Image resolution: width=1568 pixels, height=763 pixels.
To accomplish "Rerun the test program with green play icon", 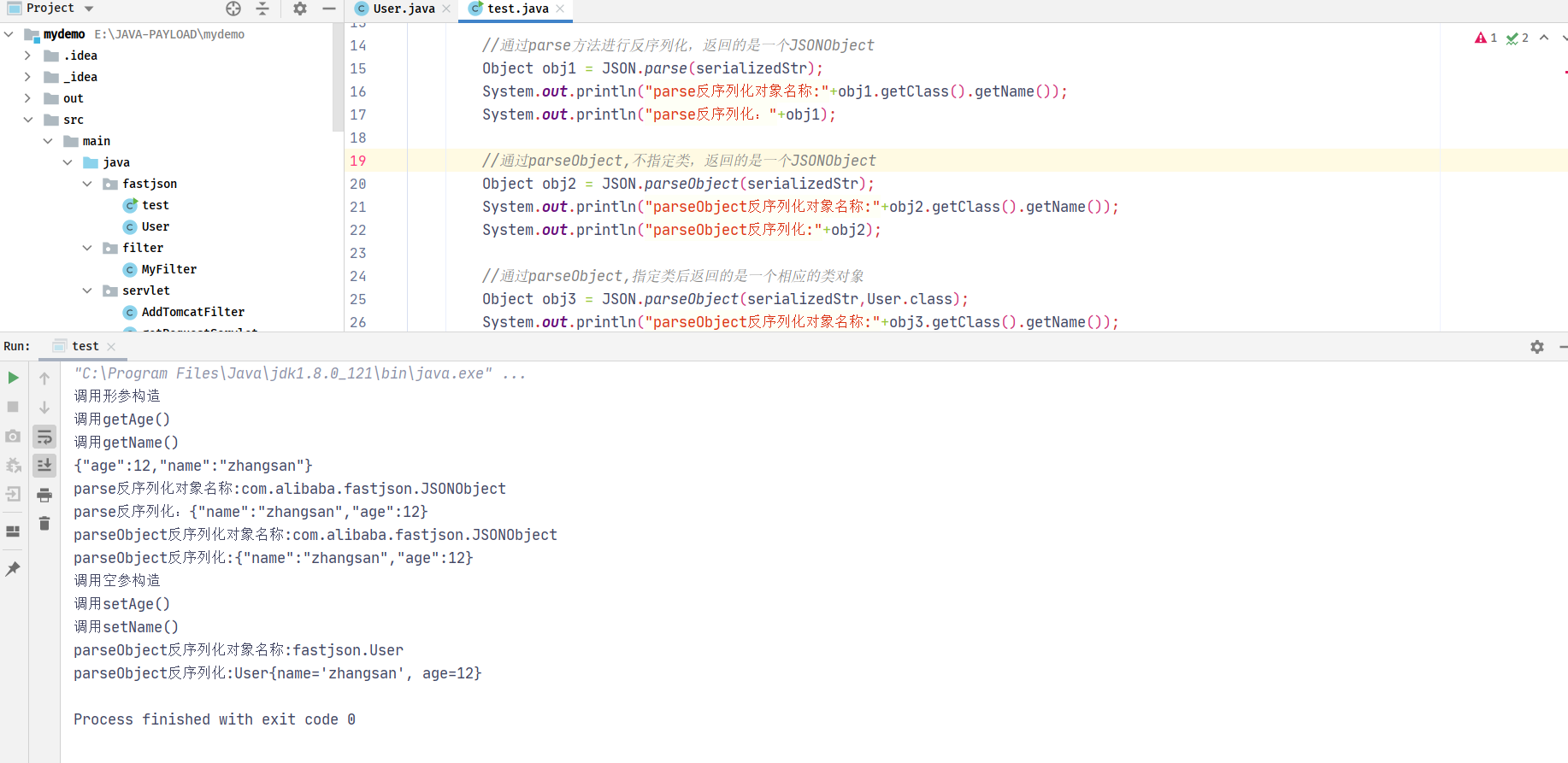I will pyautogui.click(x=13, y=378).
